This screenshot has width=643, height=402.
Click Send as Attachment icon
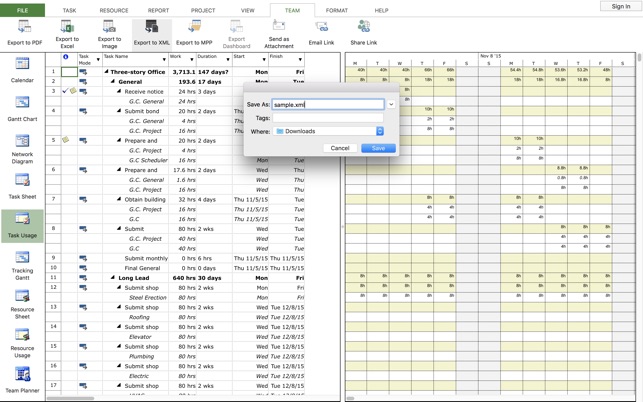pyautogui.click(x=279, y=26)
